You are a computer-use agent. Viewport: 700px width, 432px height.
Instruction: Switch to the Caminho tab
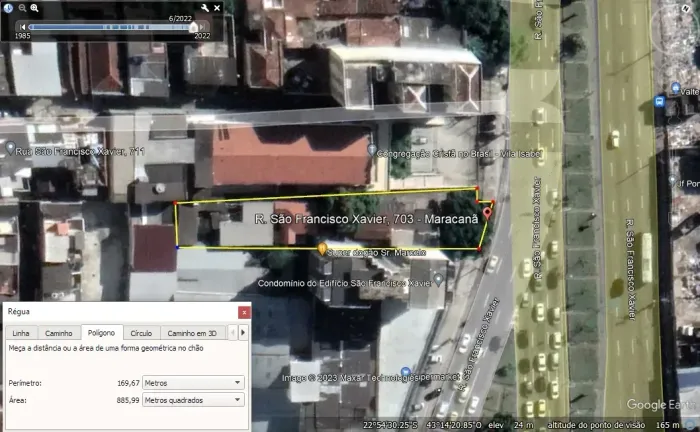point(58,333)
